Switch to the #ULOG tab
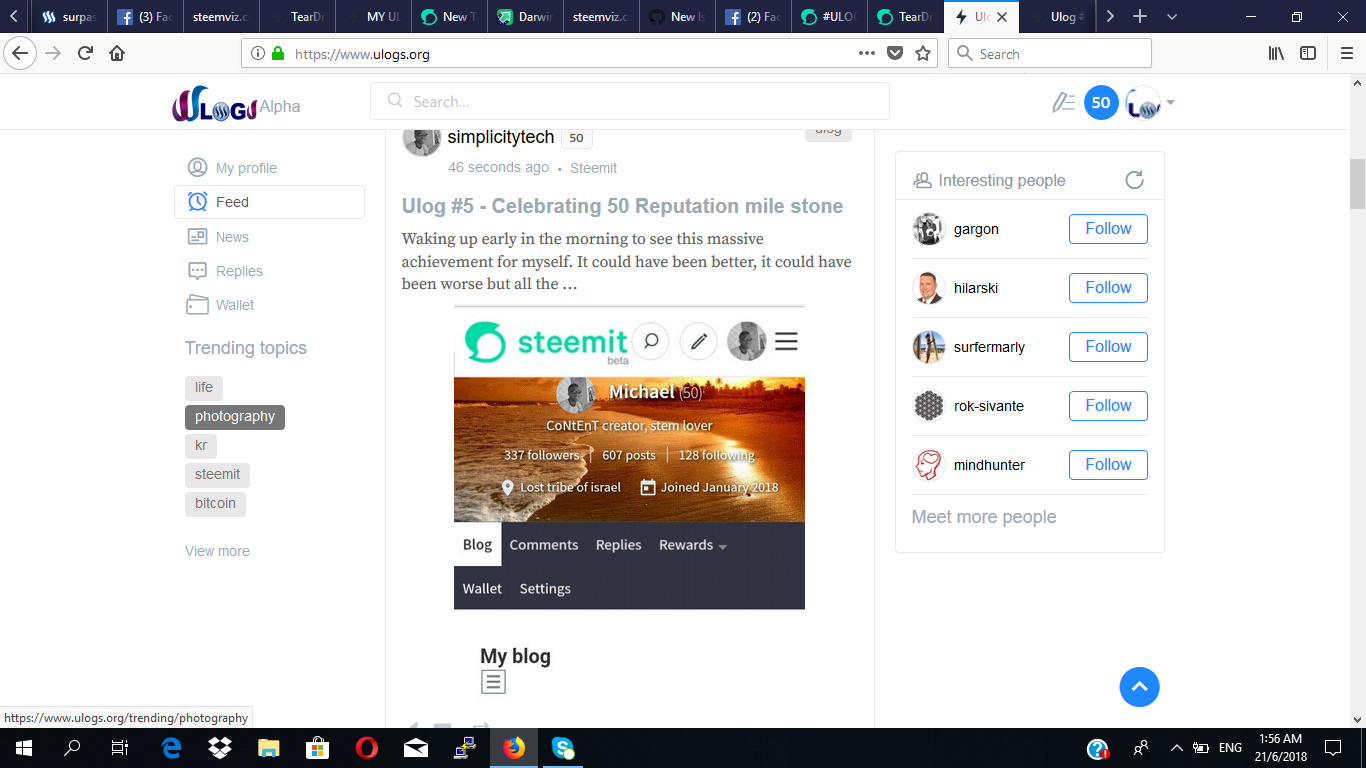Image resolution: width=1366 pixels, height=768 pixels. (x=828, y=17)
